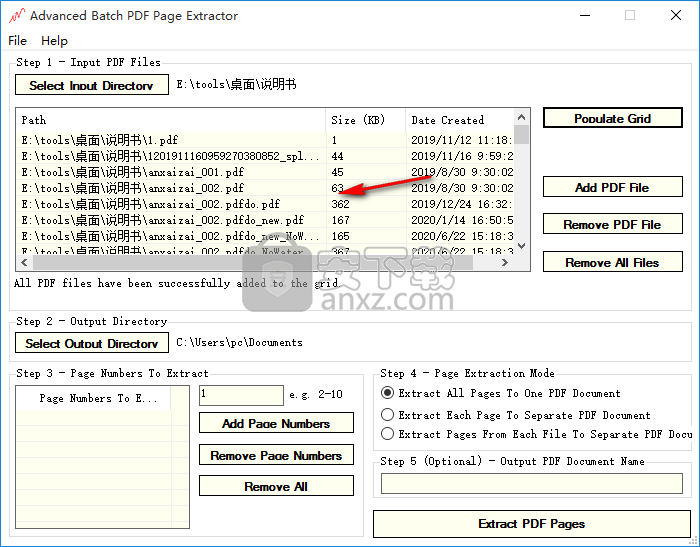Screen dimensions: 700x547
Task: Select row 120191116095927038052_spl...
Action: pos(265,156)
